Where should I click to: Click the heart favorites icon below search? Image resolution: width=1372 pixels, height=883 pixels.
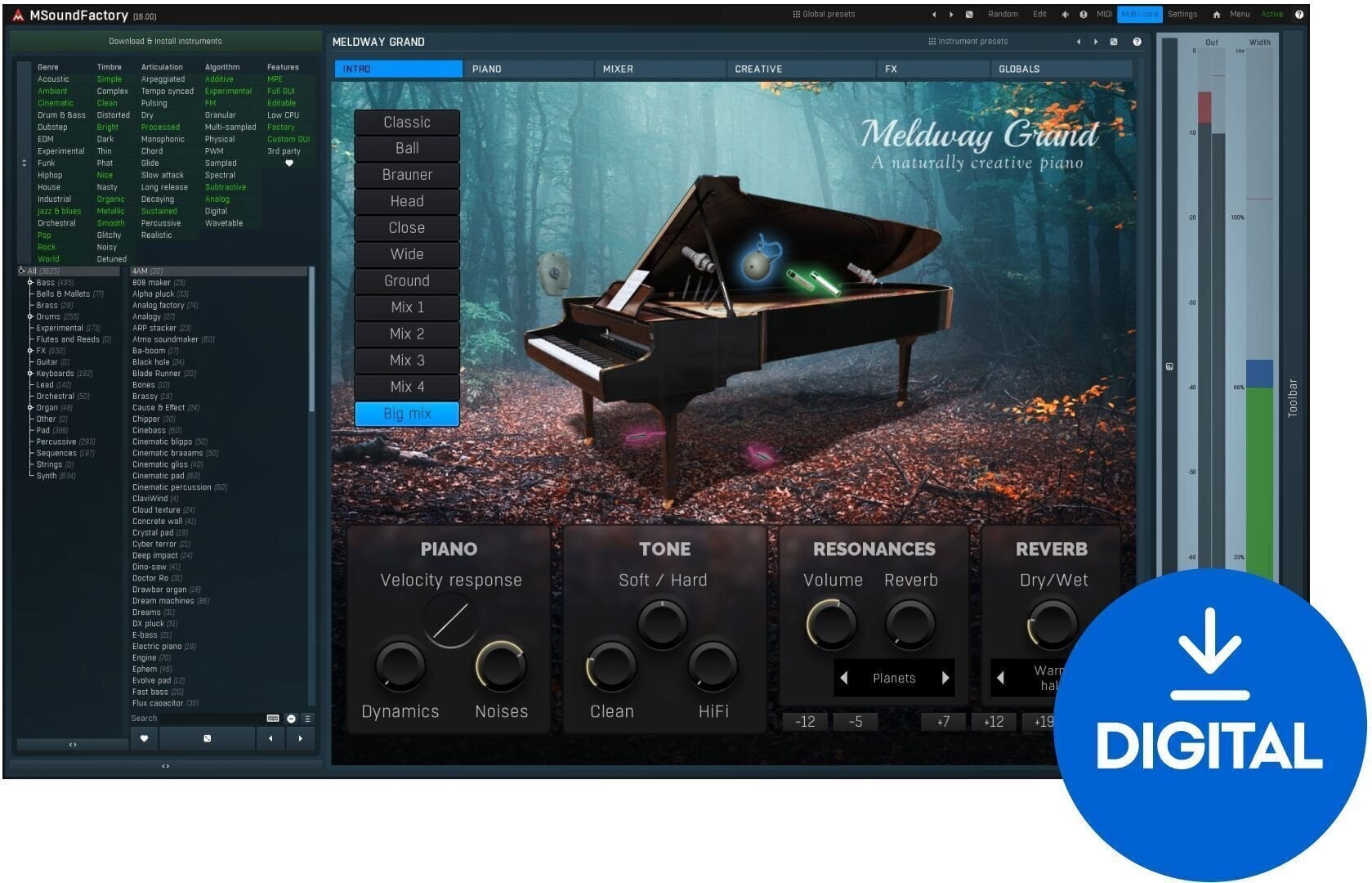[x=144, y=738]
